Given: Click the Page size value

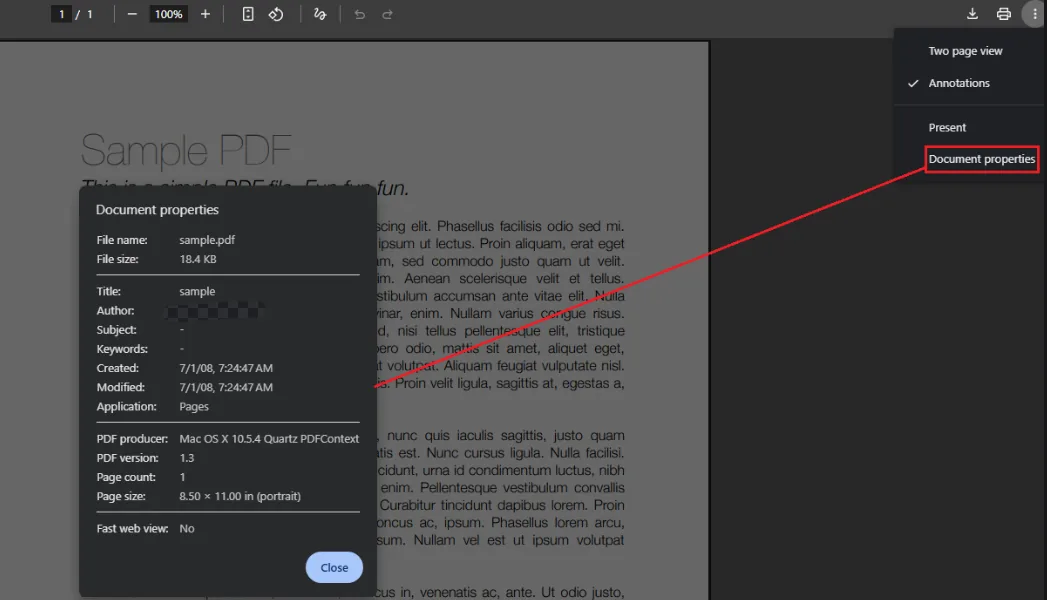Looking at the screenshot, I should (240, 496).
